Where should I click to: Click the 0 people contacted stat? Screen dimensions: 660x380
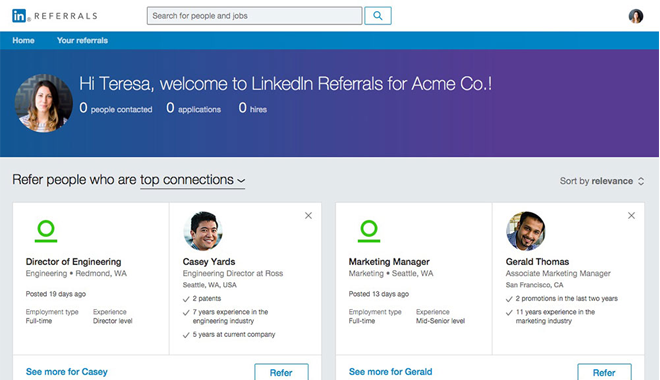116,108
